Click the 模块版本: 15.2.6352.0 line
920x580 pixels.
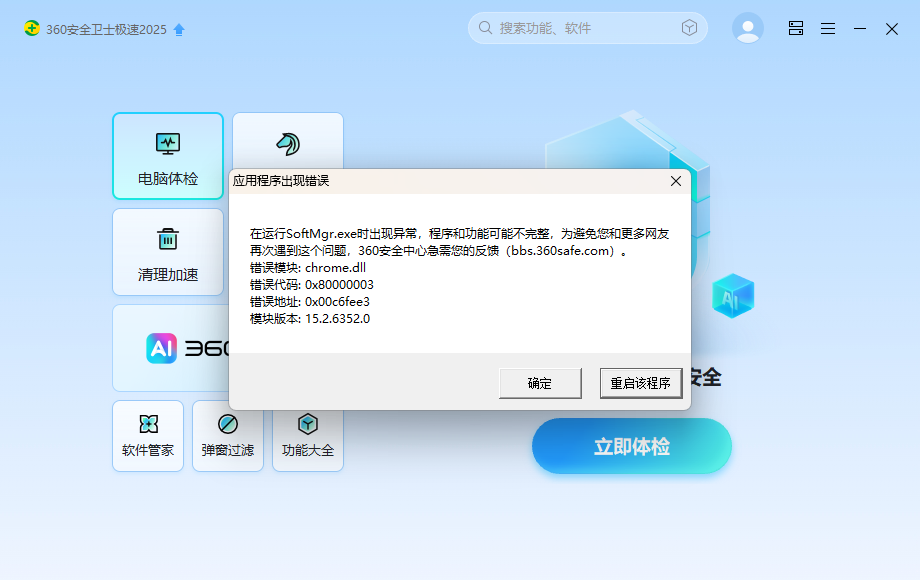310,319
